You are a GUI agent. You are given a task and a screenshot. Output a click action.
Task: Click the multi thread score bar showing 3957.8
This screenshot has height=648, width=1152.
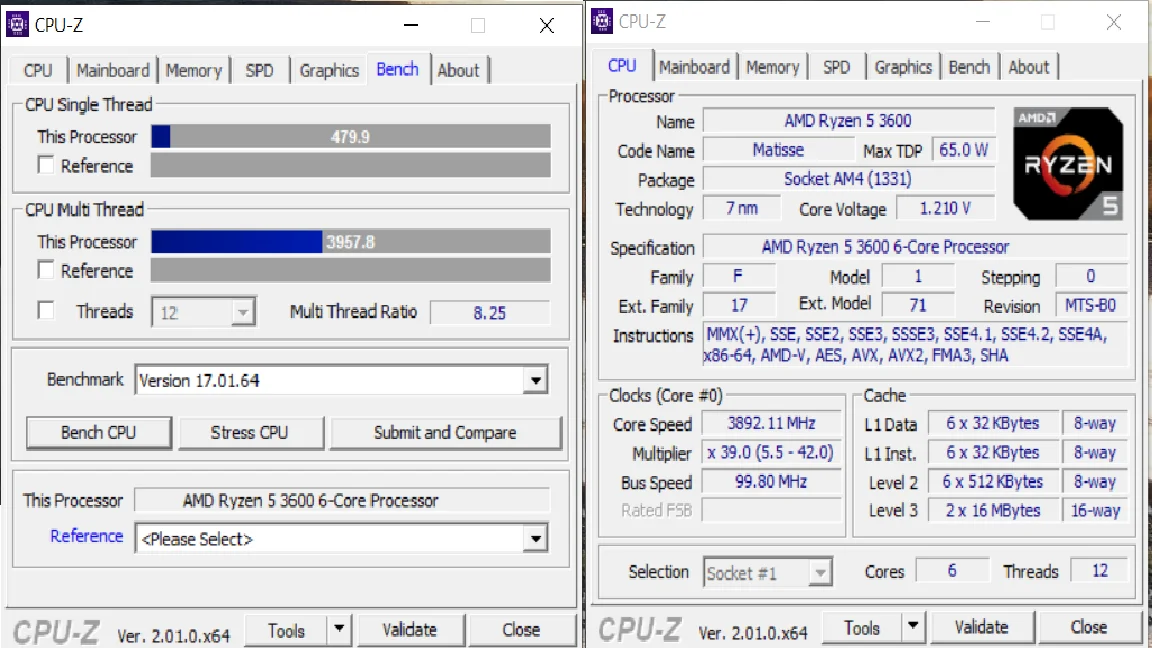coord(350,242)
